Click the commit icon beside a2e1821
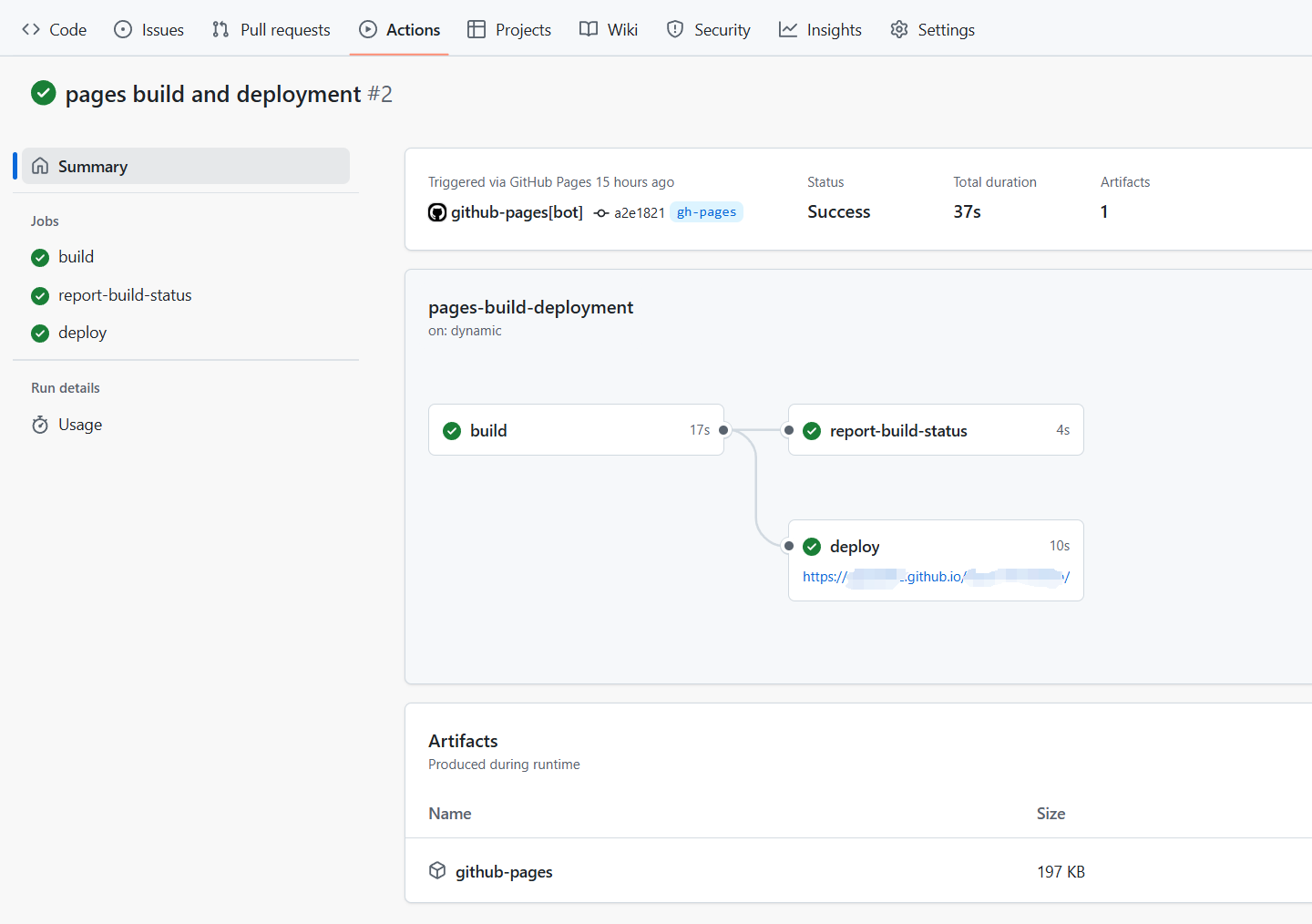The width and height of the screenshot is (1312, 924). coord(601,212)
